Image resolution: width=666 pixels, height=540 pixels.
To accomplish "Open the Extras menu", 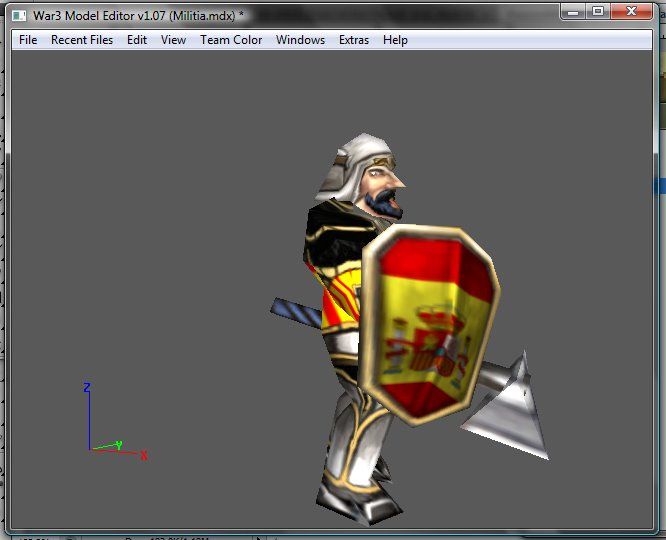I will click(x=354, y=40).
